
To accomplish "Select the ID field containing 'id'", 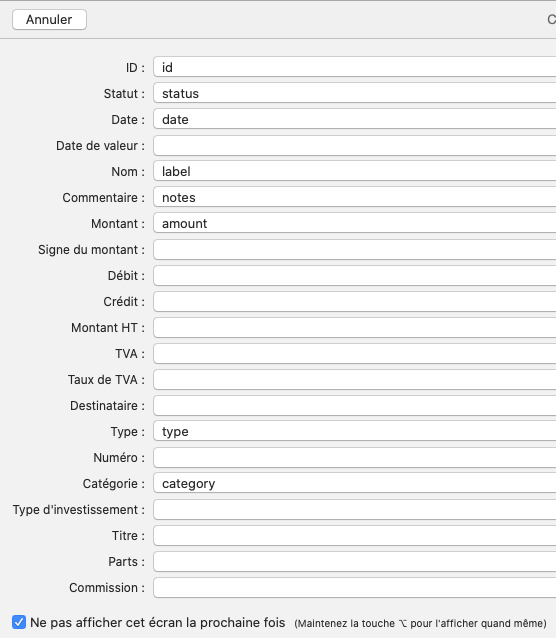I will click(x=355, y=67).
